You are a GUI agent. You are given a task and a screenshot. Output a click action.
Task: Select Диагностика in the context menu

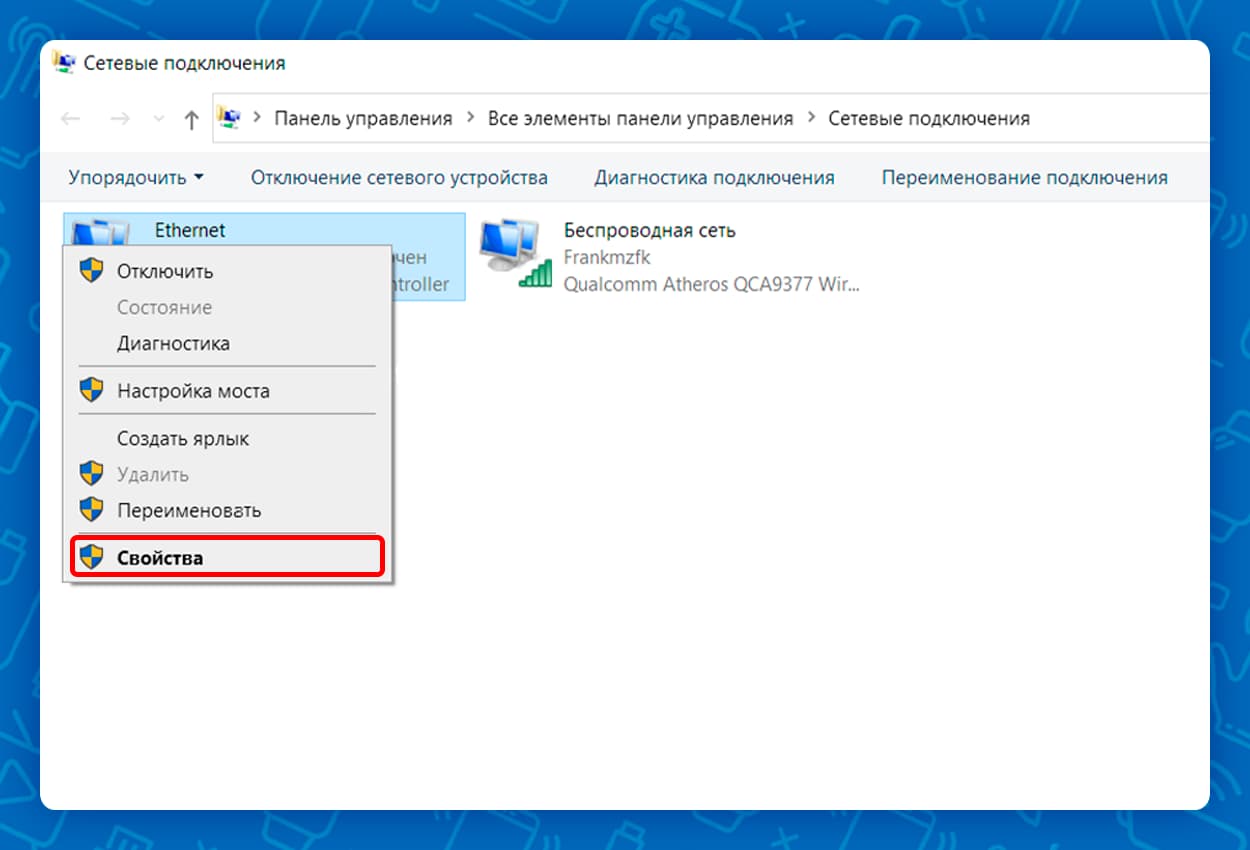tap(173, 343)
